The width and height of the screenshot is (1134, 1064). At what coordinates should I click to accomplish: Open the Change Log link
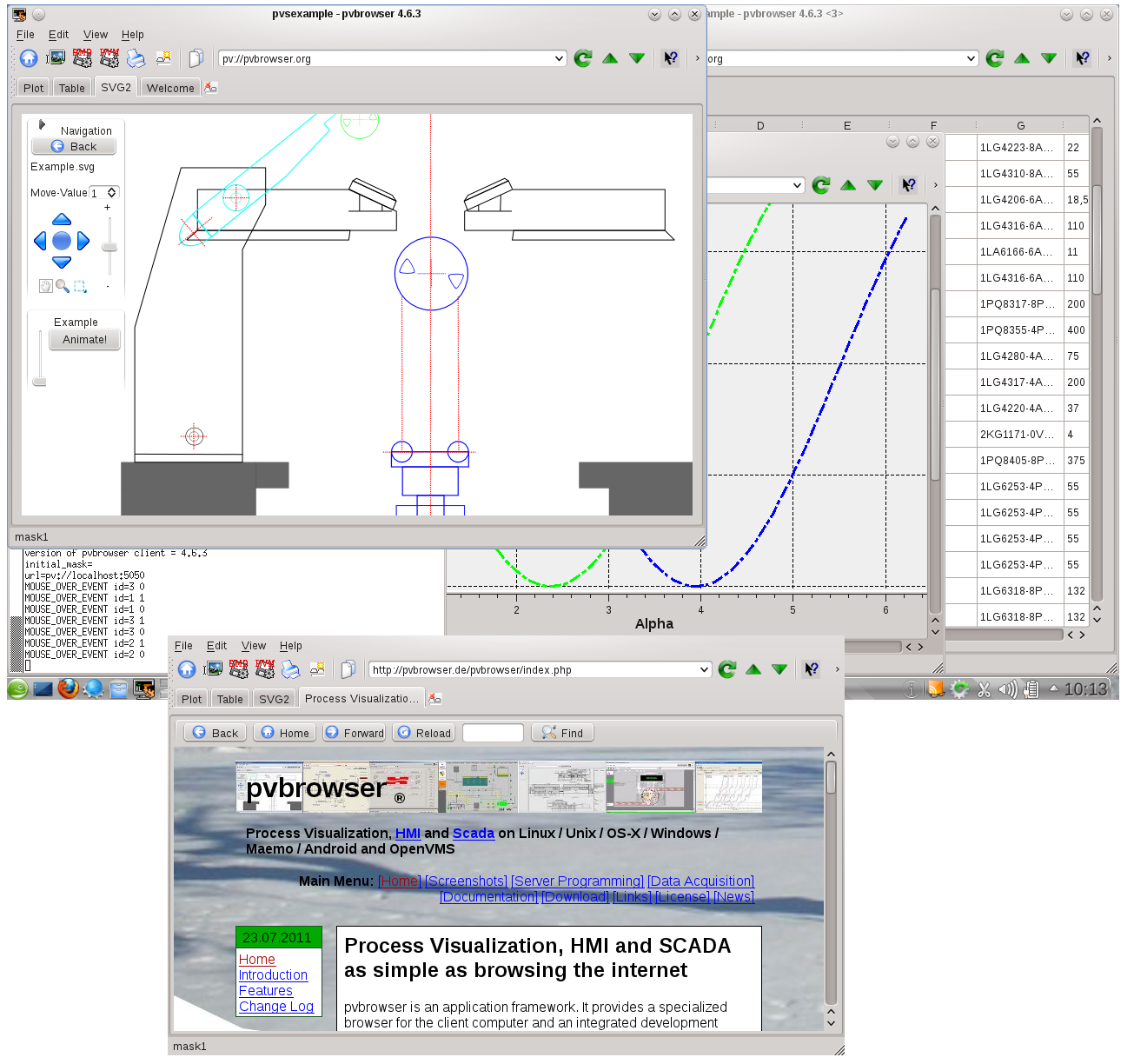(x=276, y=1007)
